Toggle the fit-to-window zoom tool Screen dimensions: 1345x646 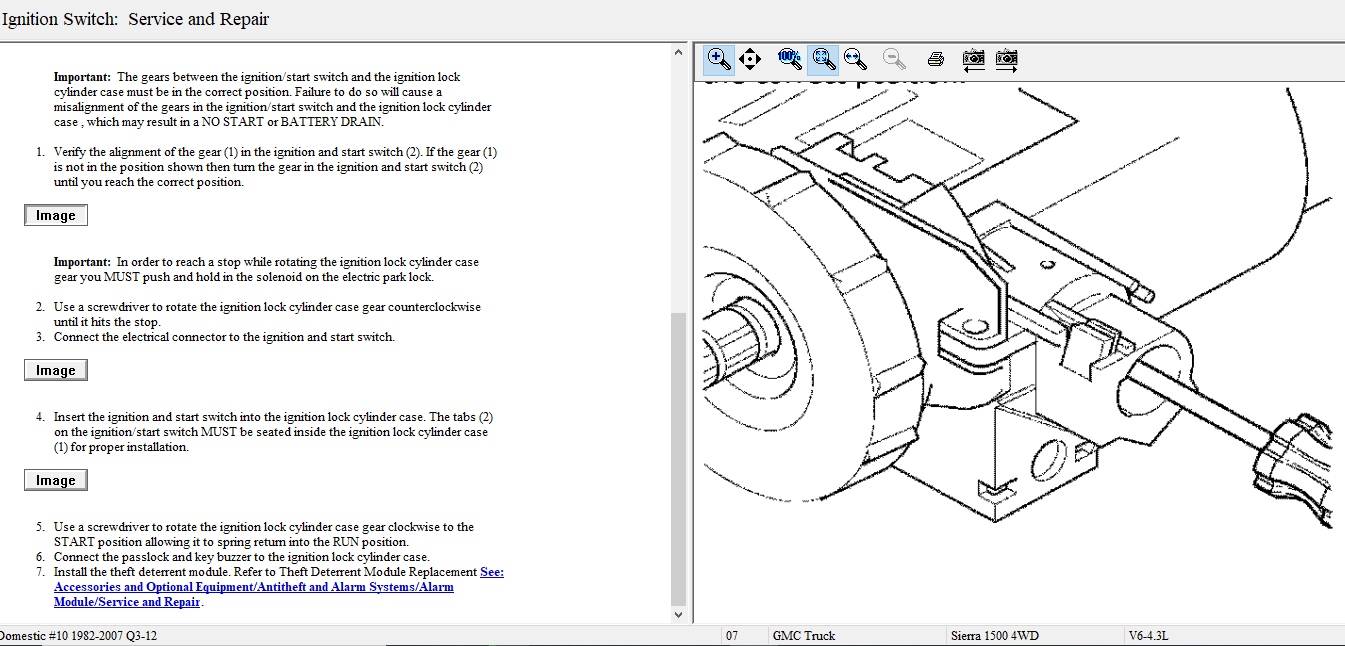822,59
